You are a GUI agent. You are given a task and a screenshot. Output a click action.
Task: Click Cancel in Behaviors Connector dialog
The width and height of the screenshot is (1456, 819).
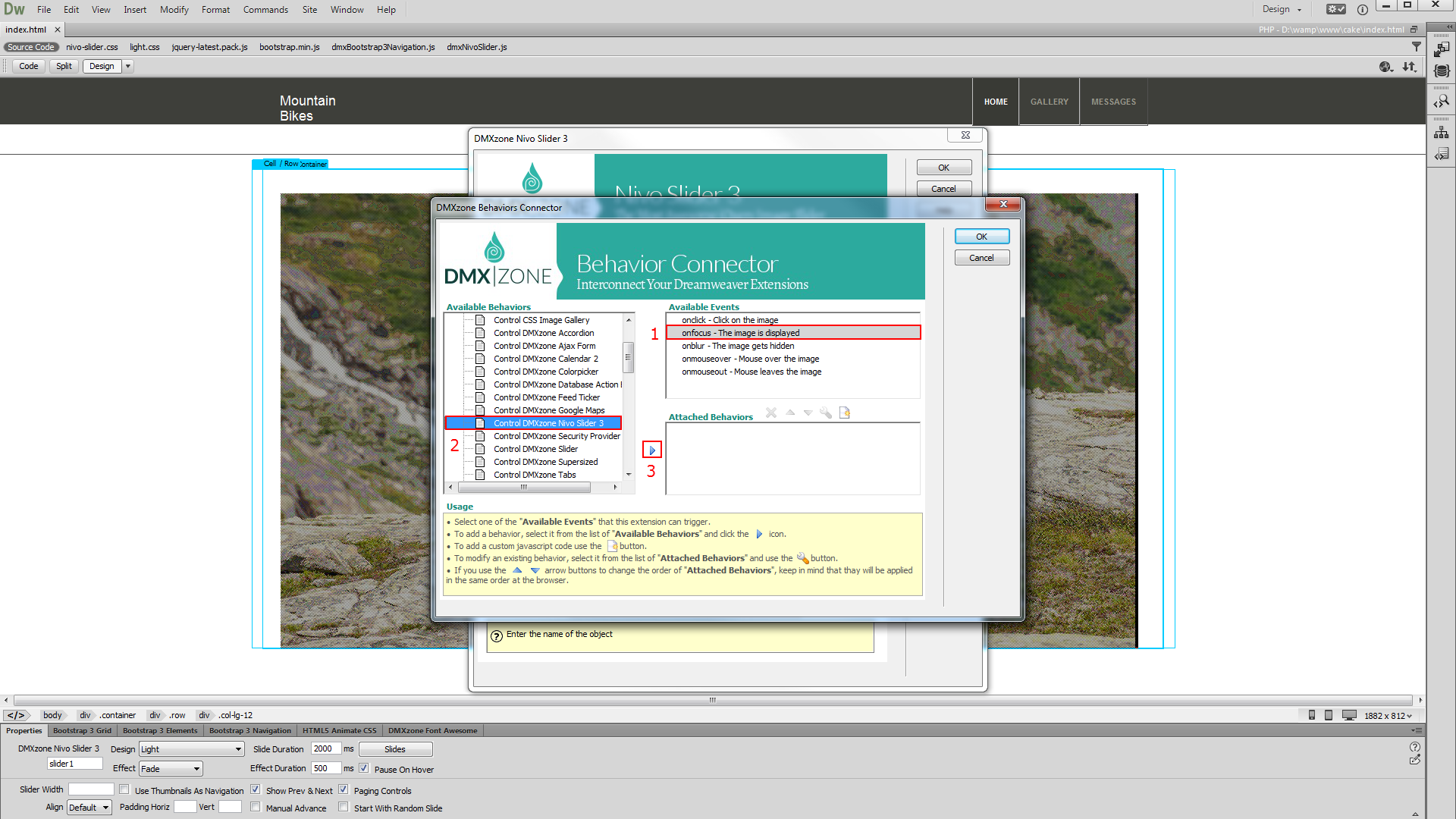[x=981, y=258]
